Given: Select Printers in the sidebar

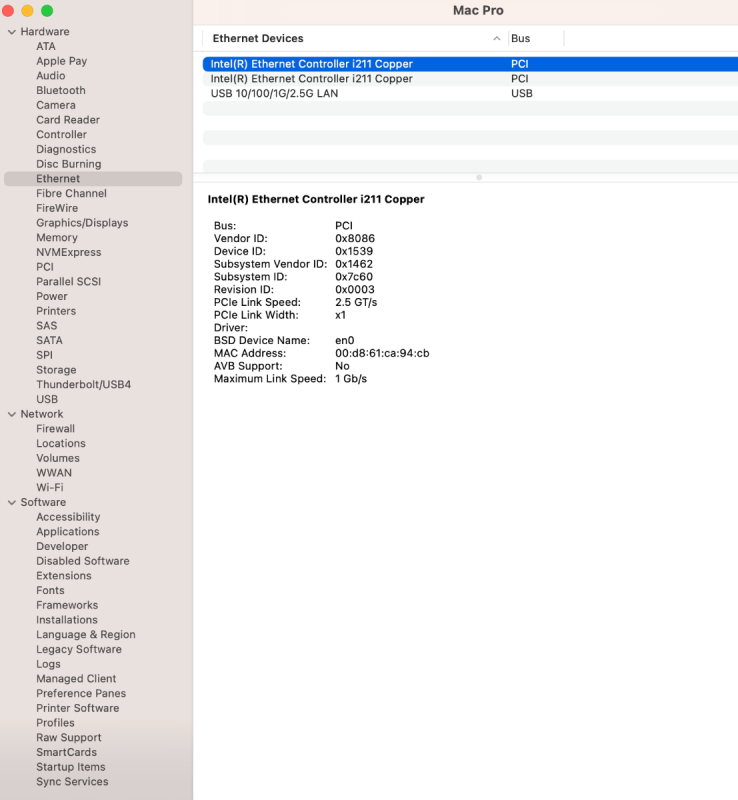Looking at the screenshot, I should pos(56,311).
